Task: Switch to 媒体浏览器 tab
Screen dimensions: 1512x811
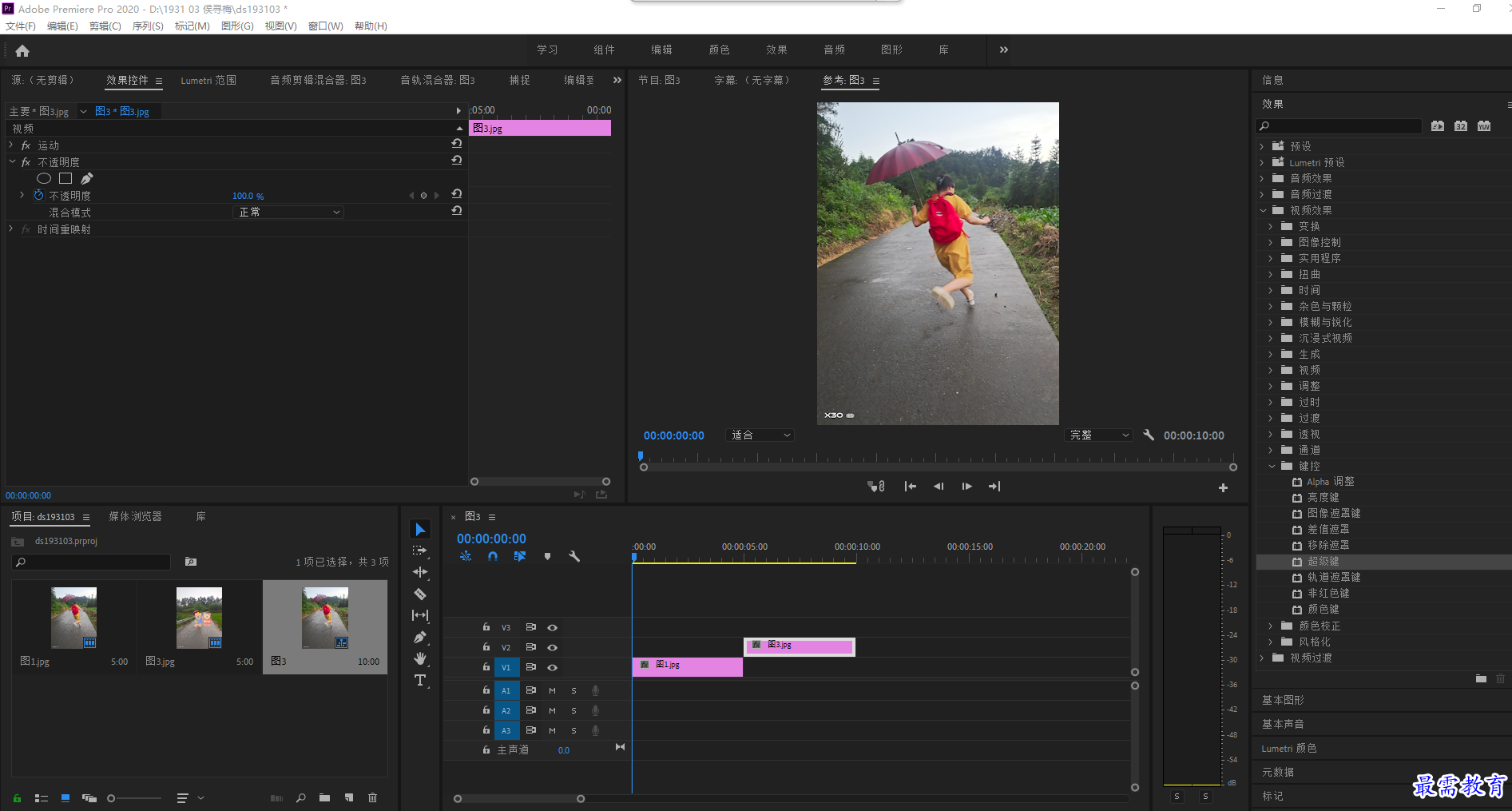Action: (x=135, y=517)
